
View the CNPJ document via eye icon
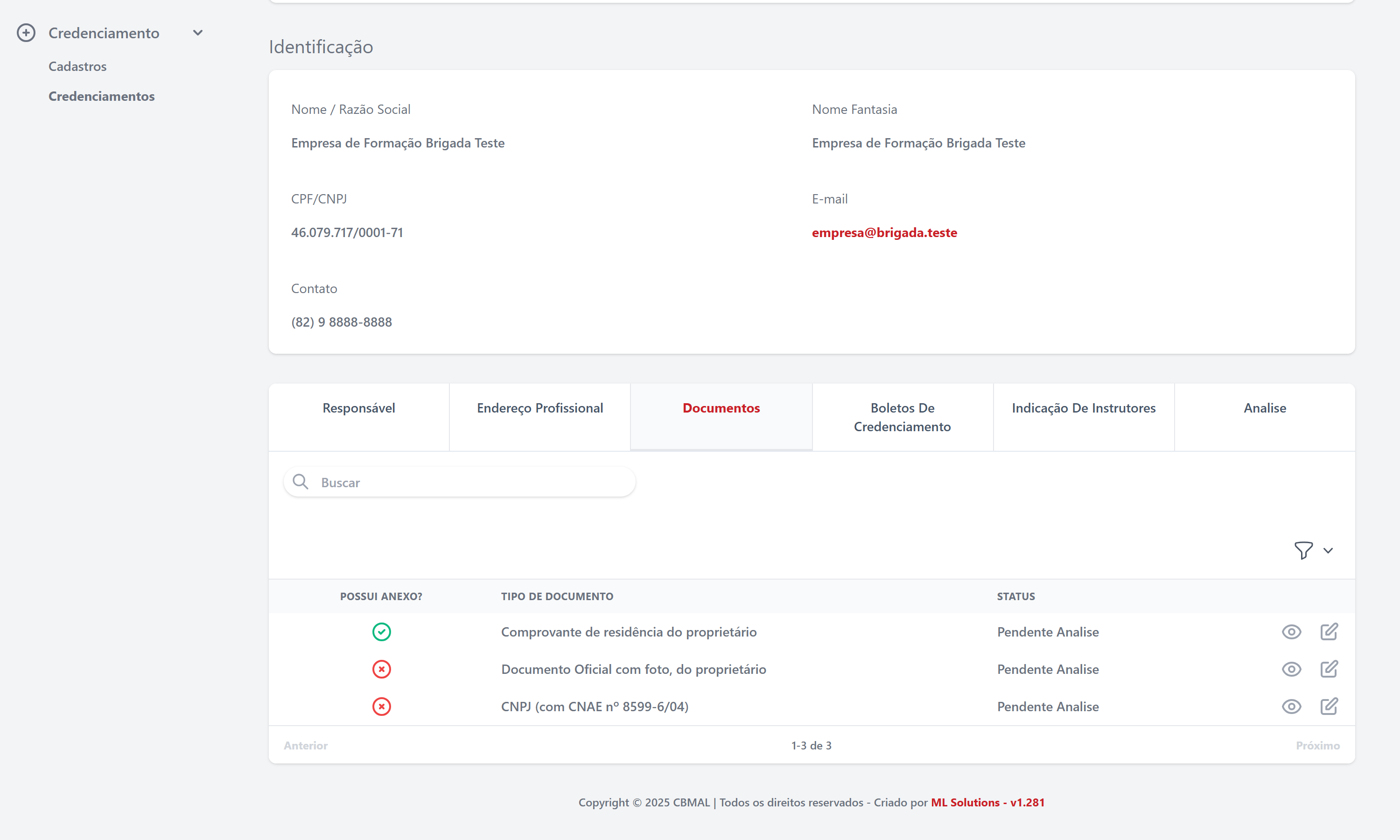point(1291,706)
